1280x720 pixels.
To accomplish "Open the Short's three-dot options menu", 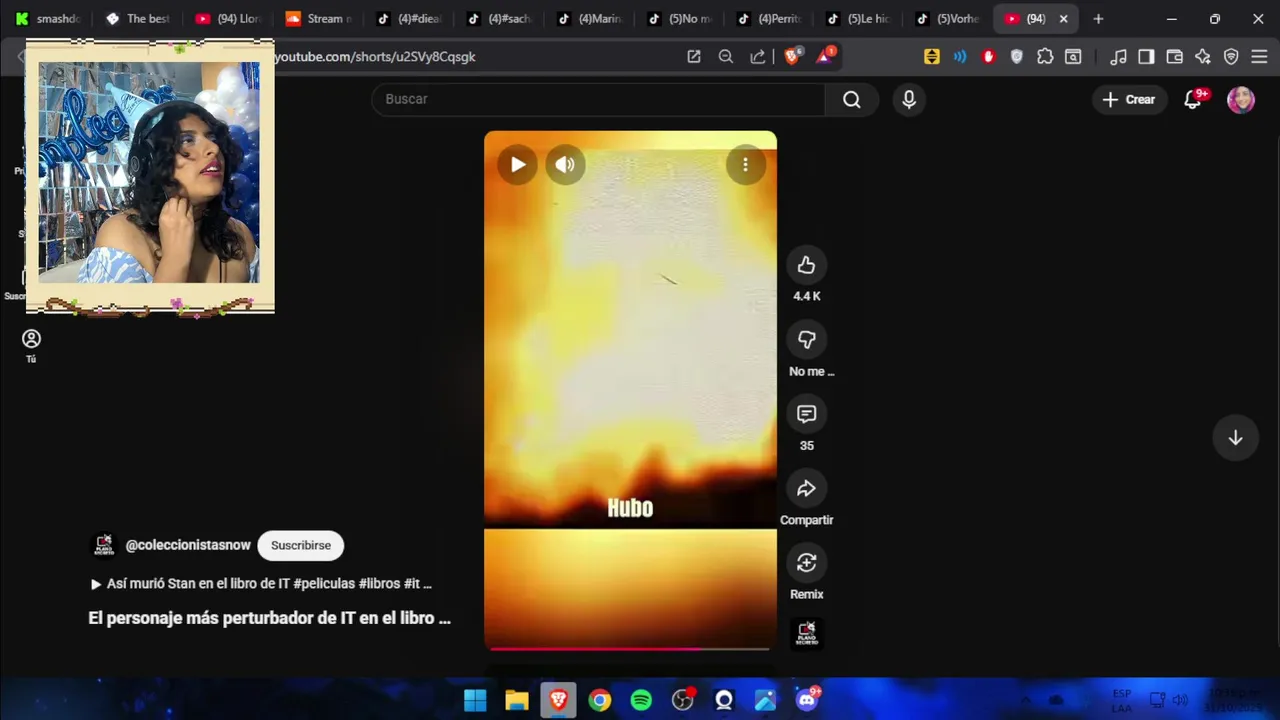I will click(x=745, y=165).
